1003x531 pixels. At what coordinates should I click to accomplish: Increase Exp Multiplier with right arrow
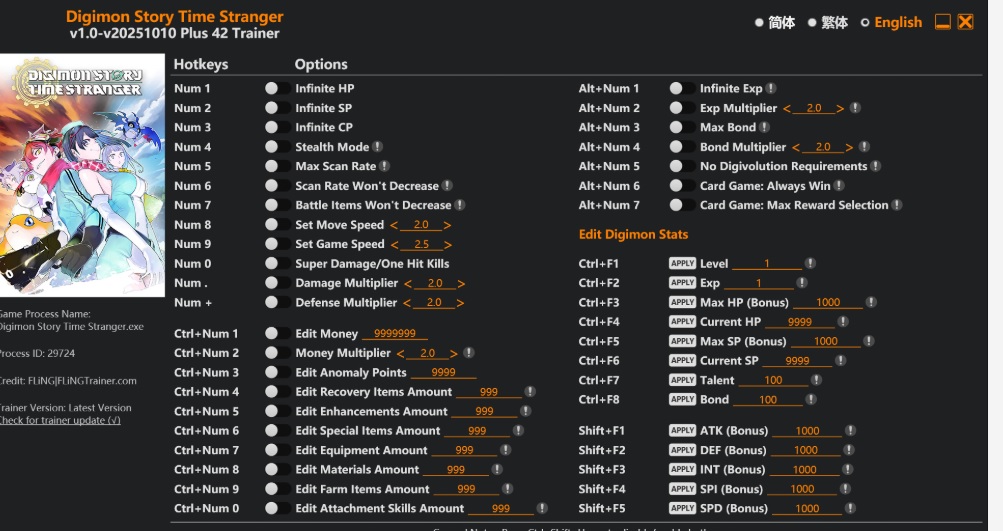click(x=840, y=109)
